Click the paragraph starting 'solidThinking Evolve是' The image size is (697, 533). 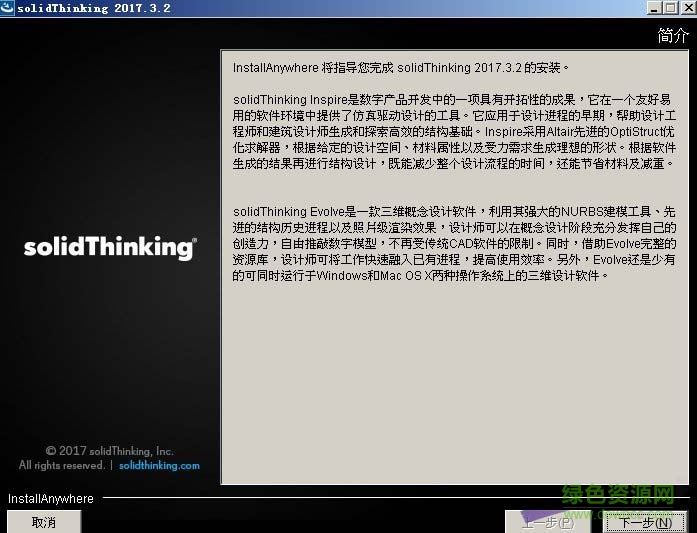pos(454,244)
